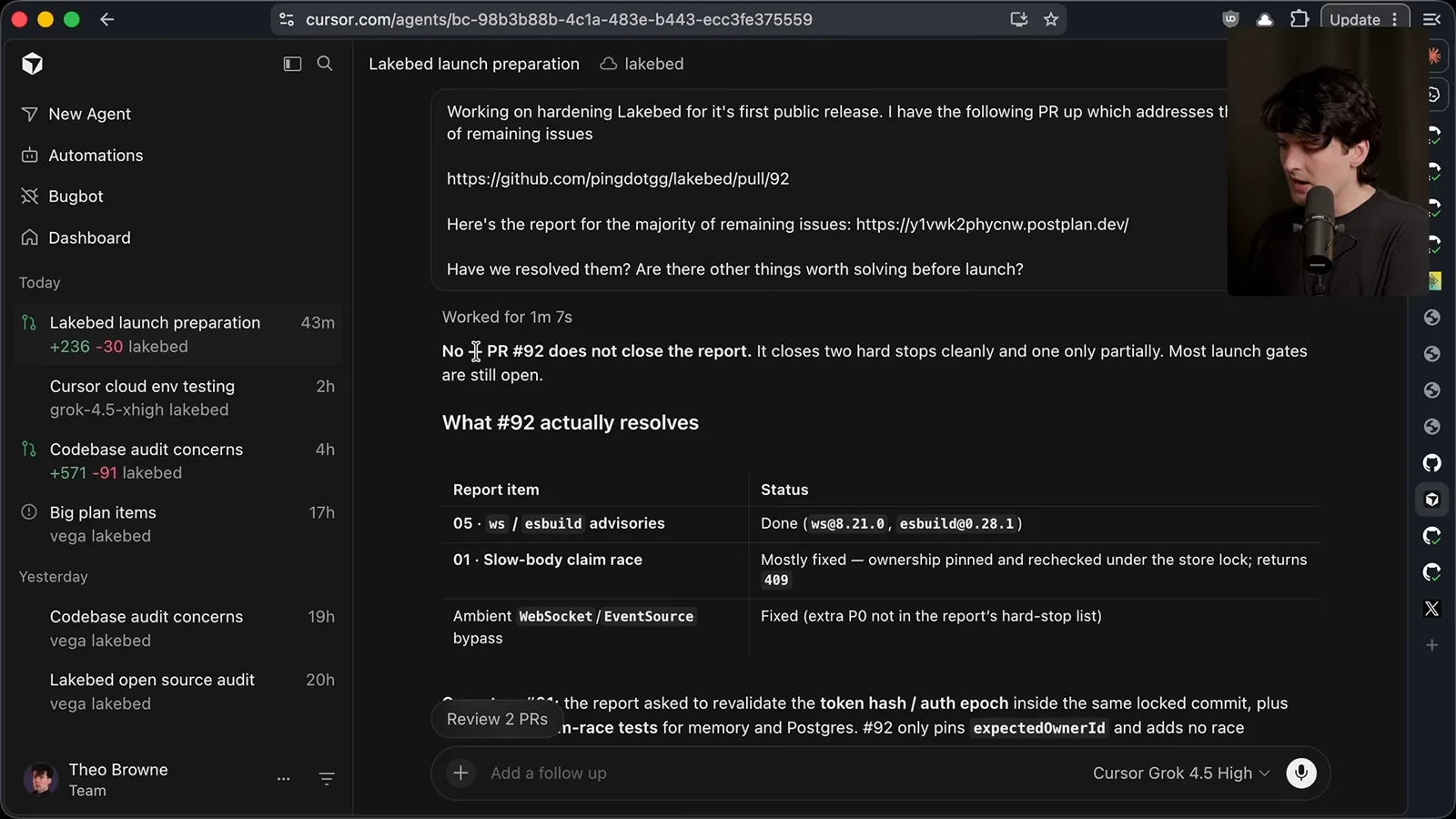The height and width of the screenshot is (819, 1456).
Task: Click the 'Yesterday' section label
Action: point(54,577)
